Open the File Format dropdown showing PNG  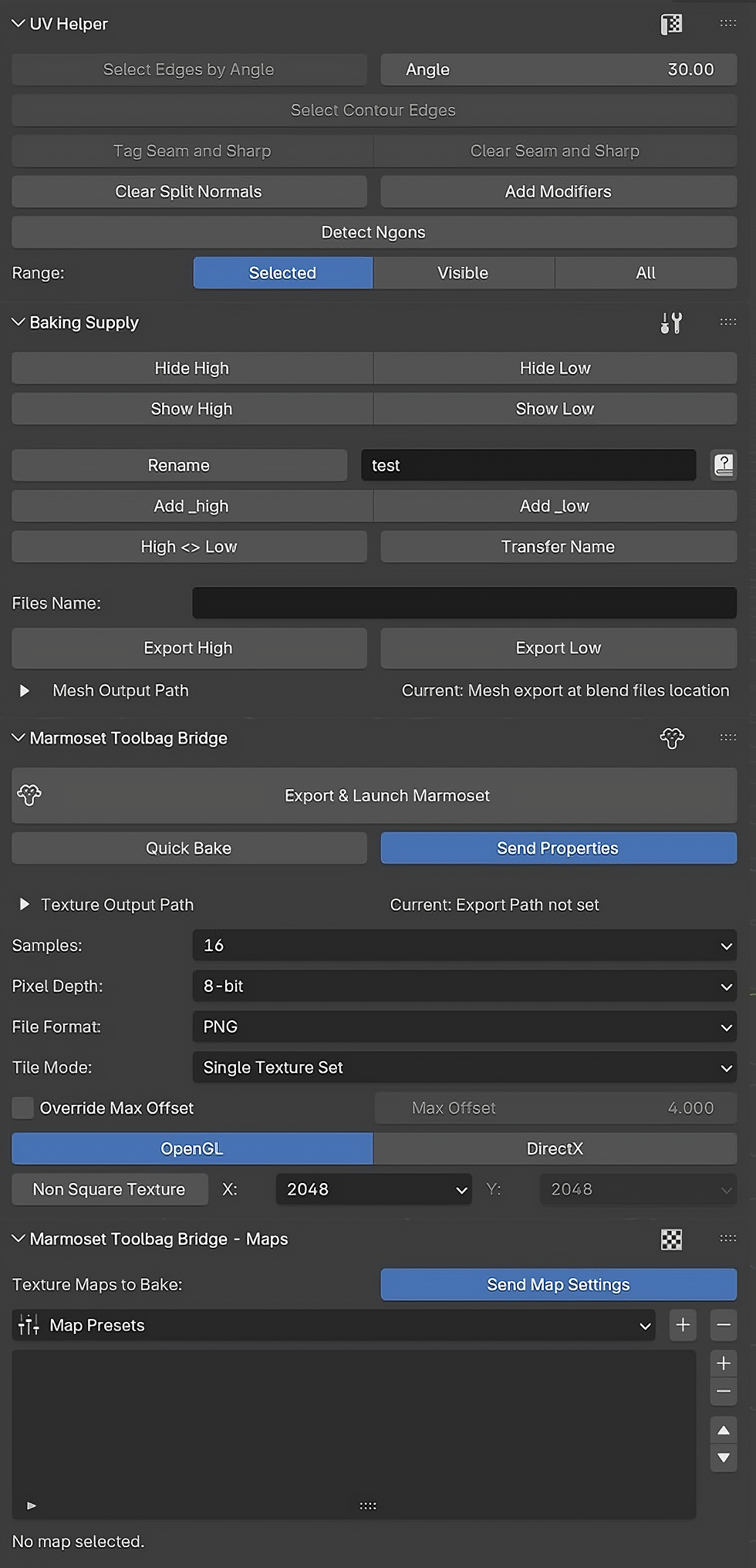click(464, 1027)
